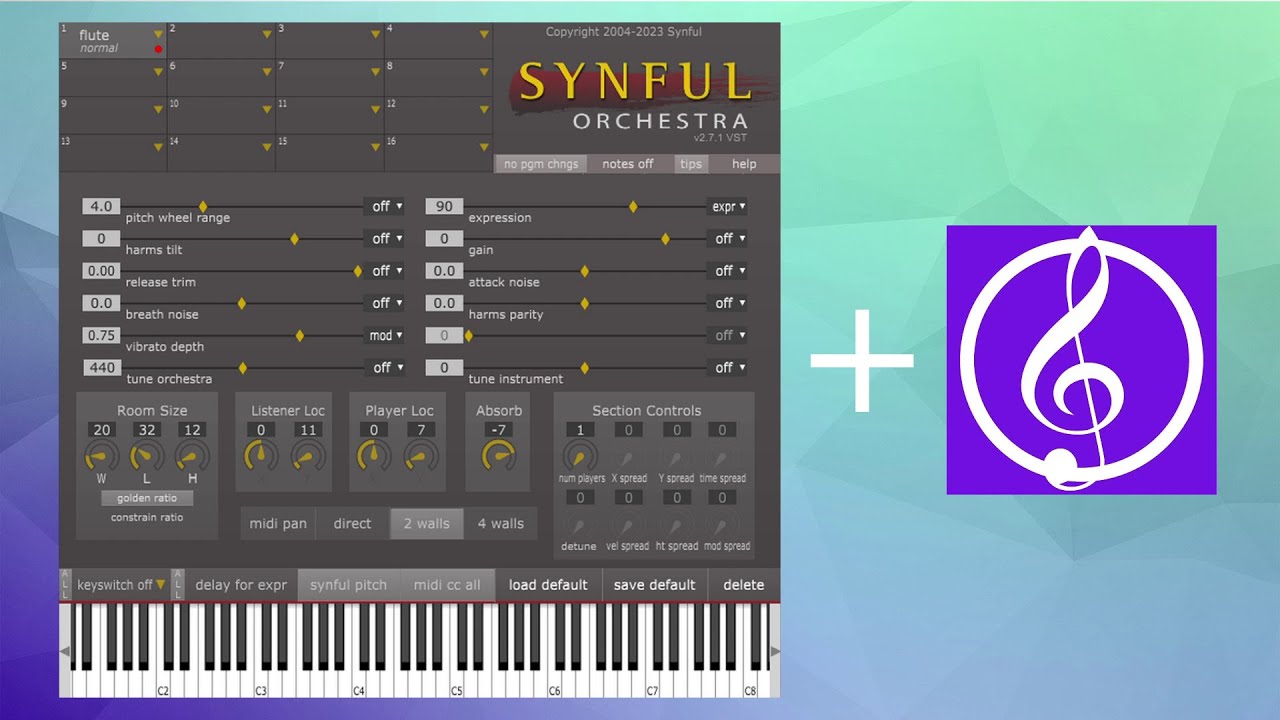Click the ht spread knob
Image resolution: width=1280 pixels, height=720 pixels.
[x=676, y=525]
